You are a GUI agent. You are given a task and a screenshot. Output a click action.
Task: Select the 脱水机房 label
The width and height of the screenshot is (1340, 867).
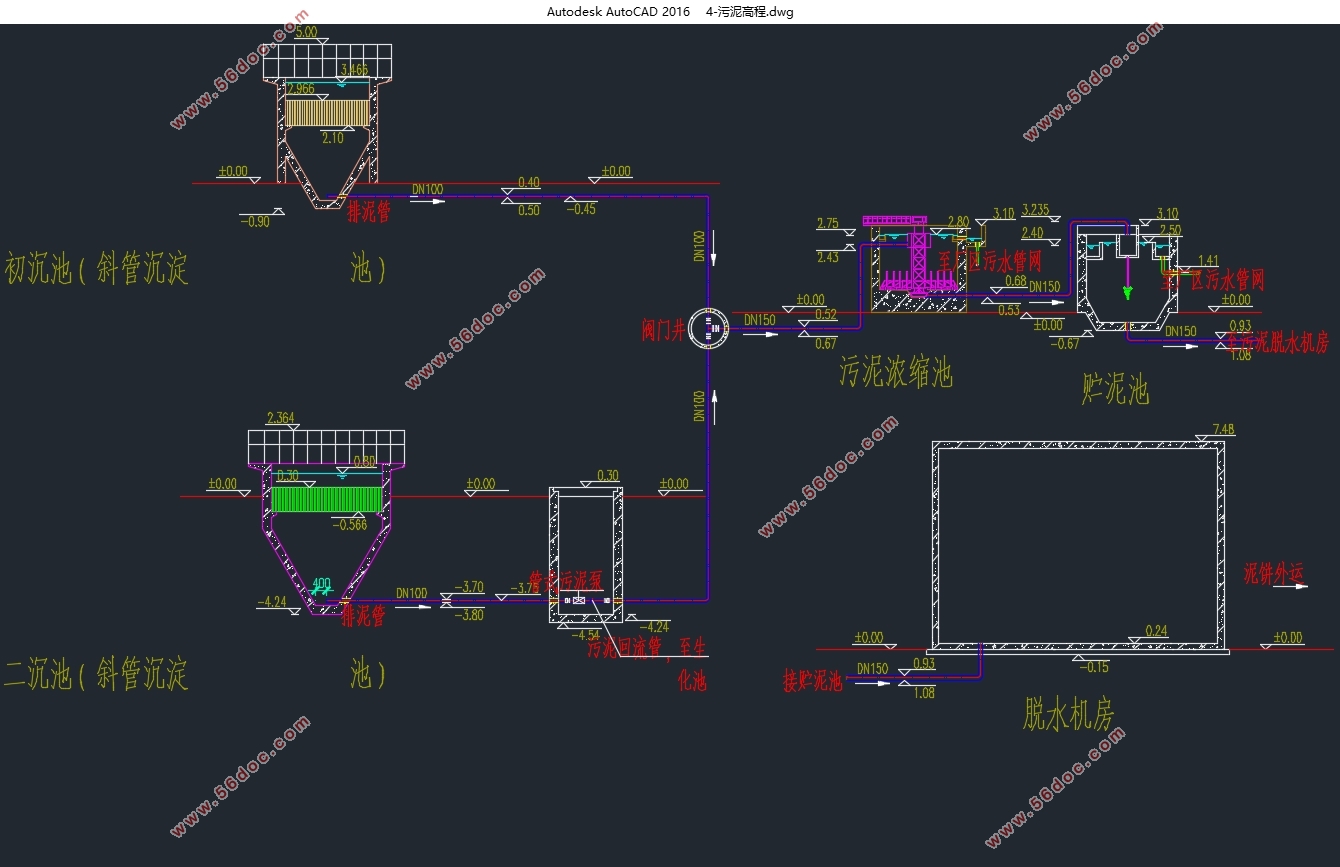coord(1069,714)
